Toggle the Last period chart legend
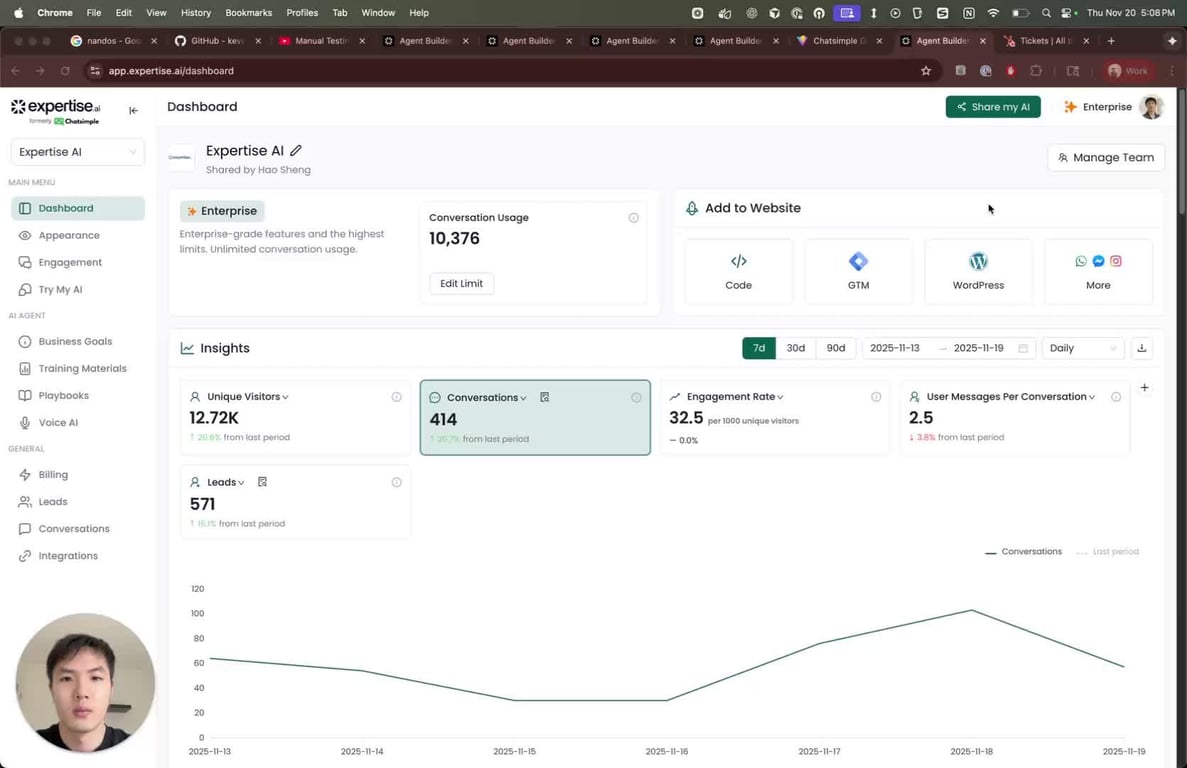1187x768 pixels. pyautogui.click(x=1108, y=552)
